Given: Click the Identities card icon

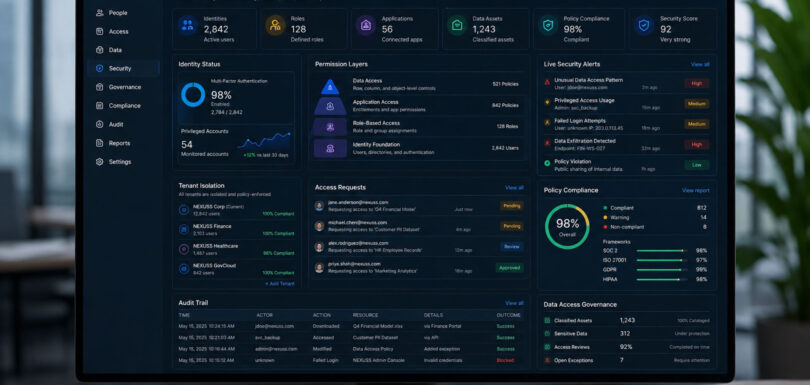Looking at the screenshot, I should (188, 25).
